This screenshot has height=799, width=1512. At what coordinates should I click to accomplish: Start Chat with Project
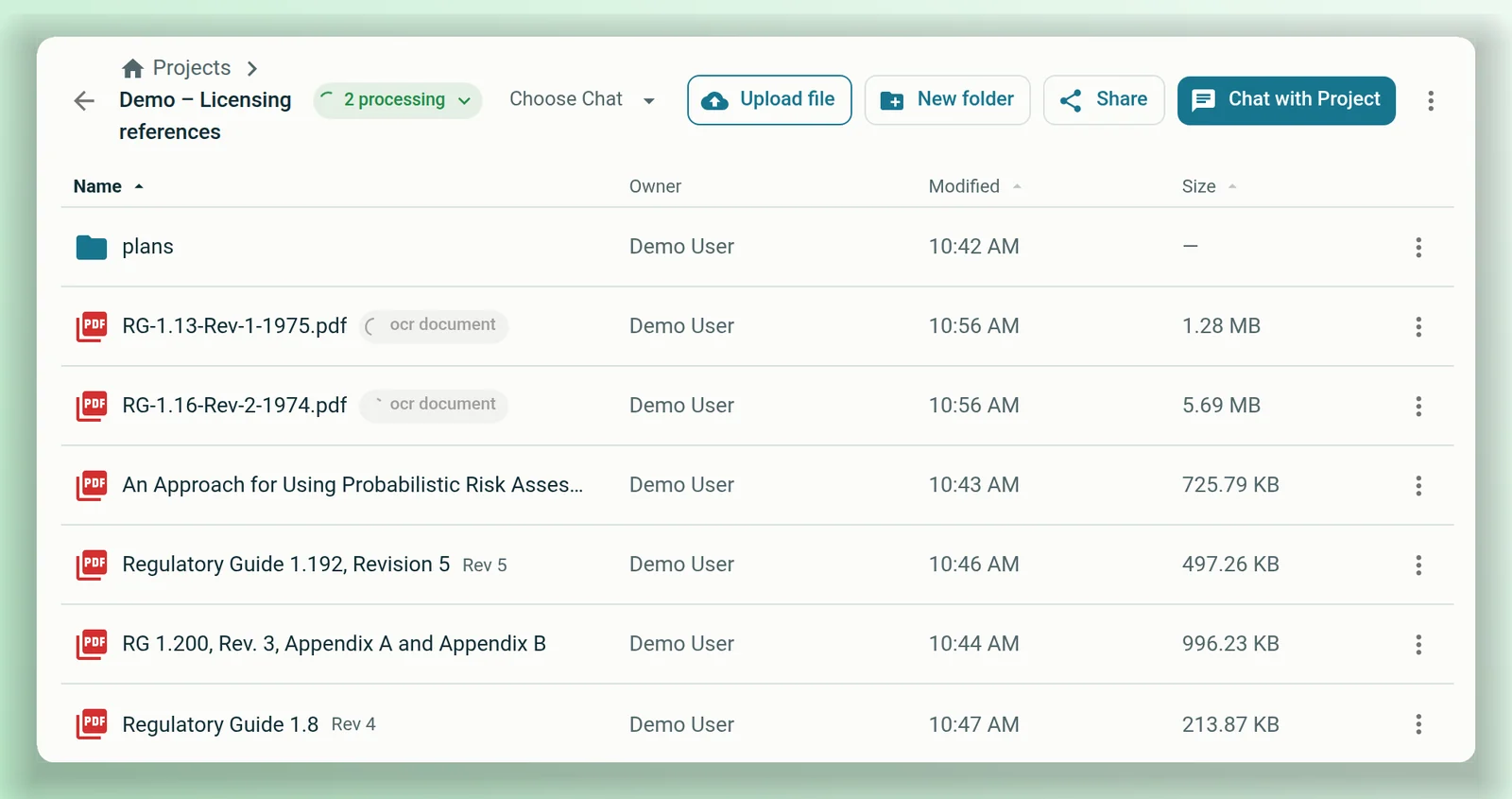click(1286, 100)
